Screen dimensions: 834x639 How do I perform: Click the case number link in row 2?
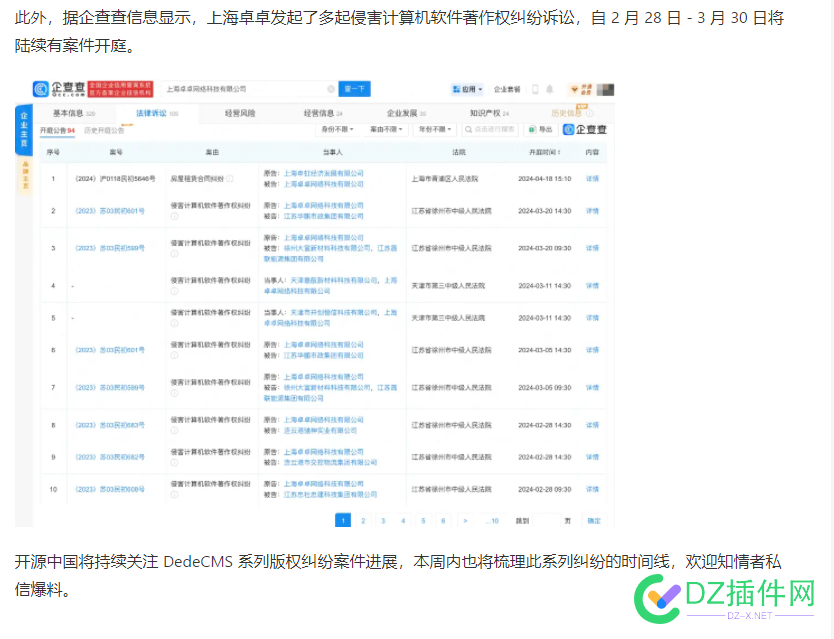pyautogui.click(x=110, y=211)
